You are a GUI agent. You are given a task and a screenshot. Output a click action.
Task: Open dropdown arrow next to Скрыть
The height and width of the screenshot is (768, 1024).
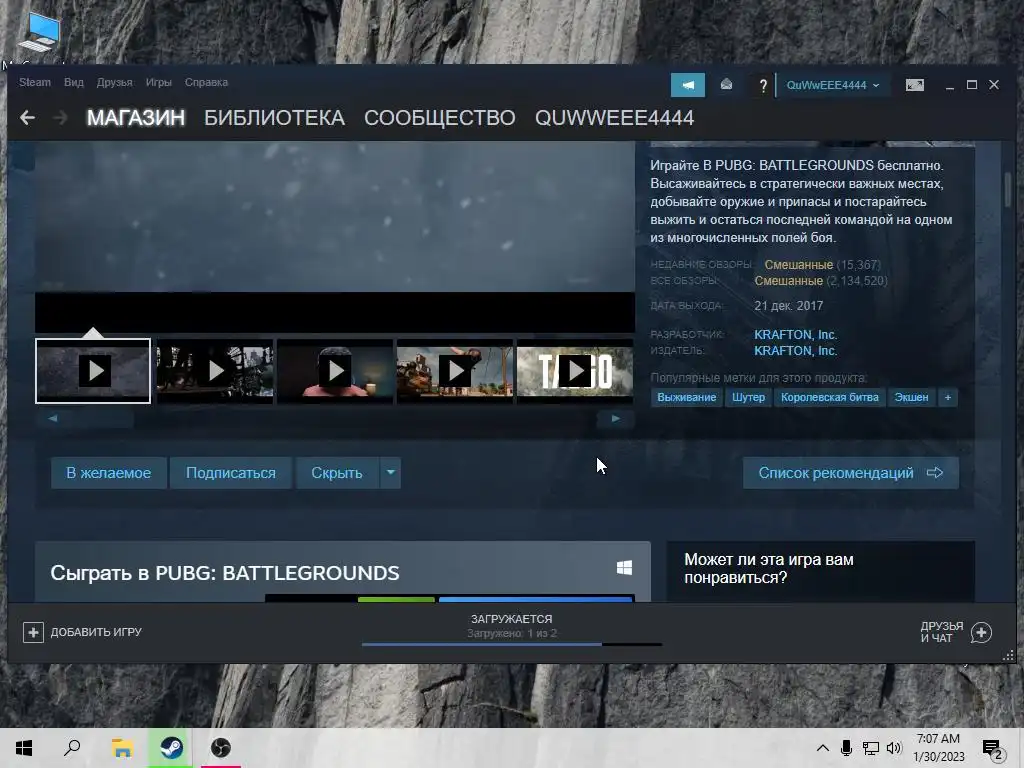click(x=391, y=472)
